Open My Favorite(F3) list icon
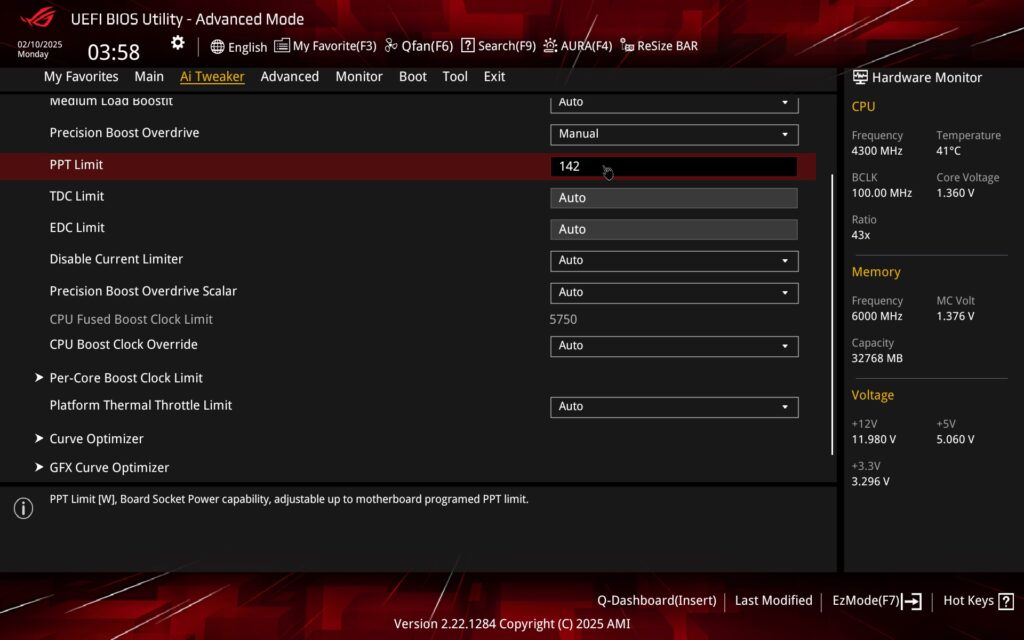This screenshot has width=1024, height=640. (282, 46)
